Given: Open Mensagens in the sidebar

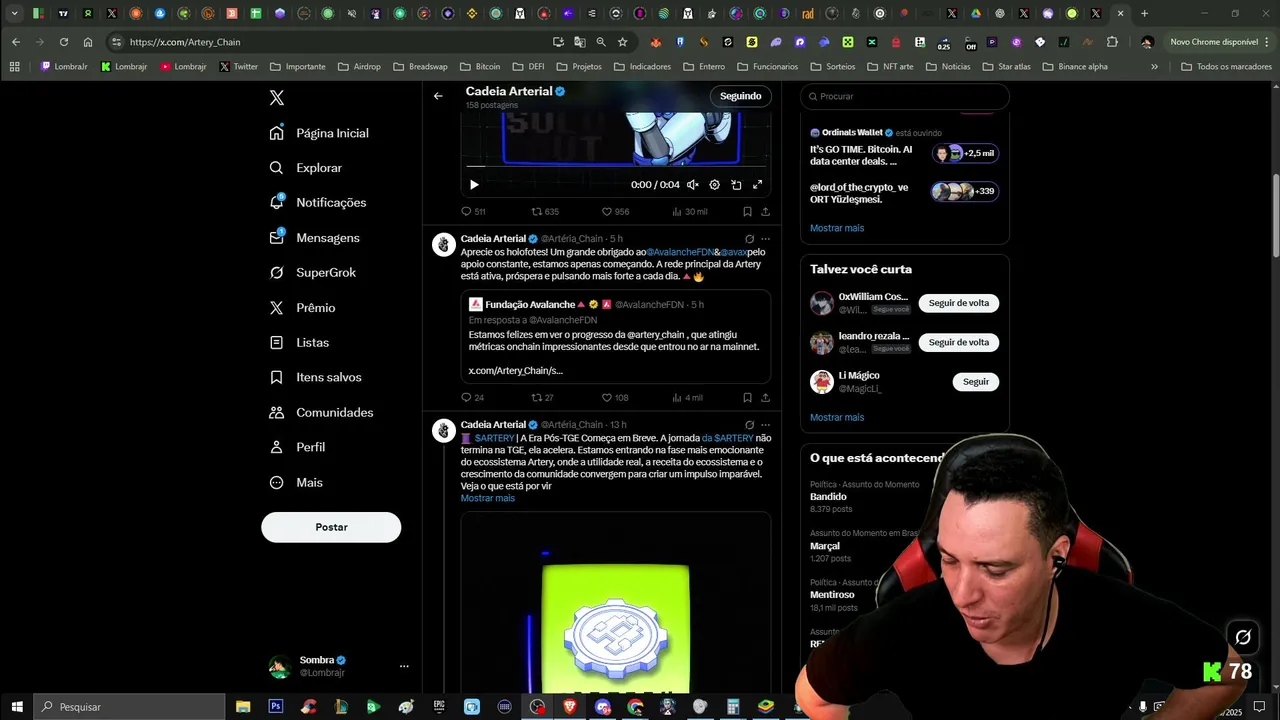Looking at the screenshot, I should 314,238.
